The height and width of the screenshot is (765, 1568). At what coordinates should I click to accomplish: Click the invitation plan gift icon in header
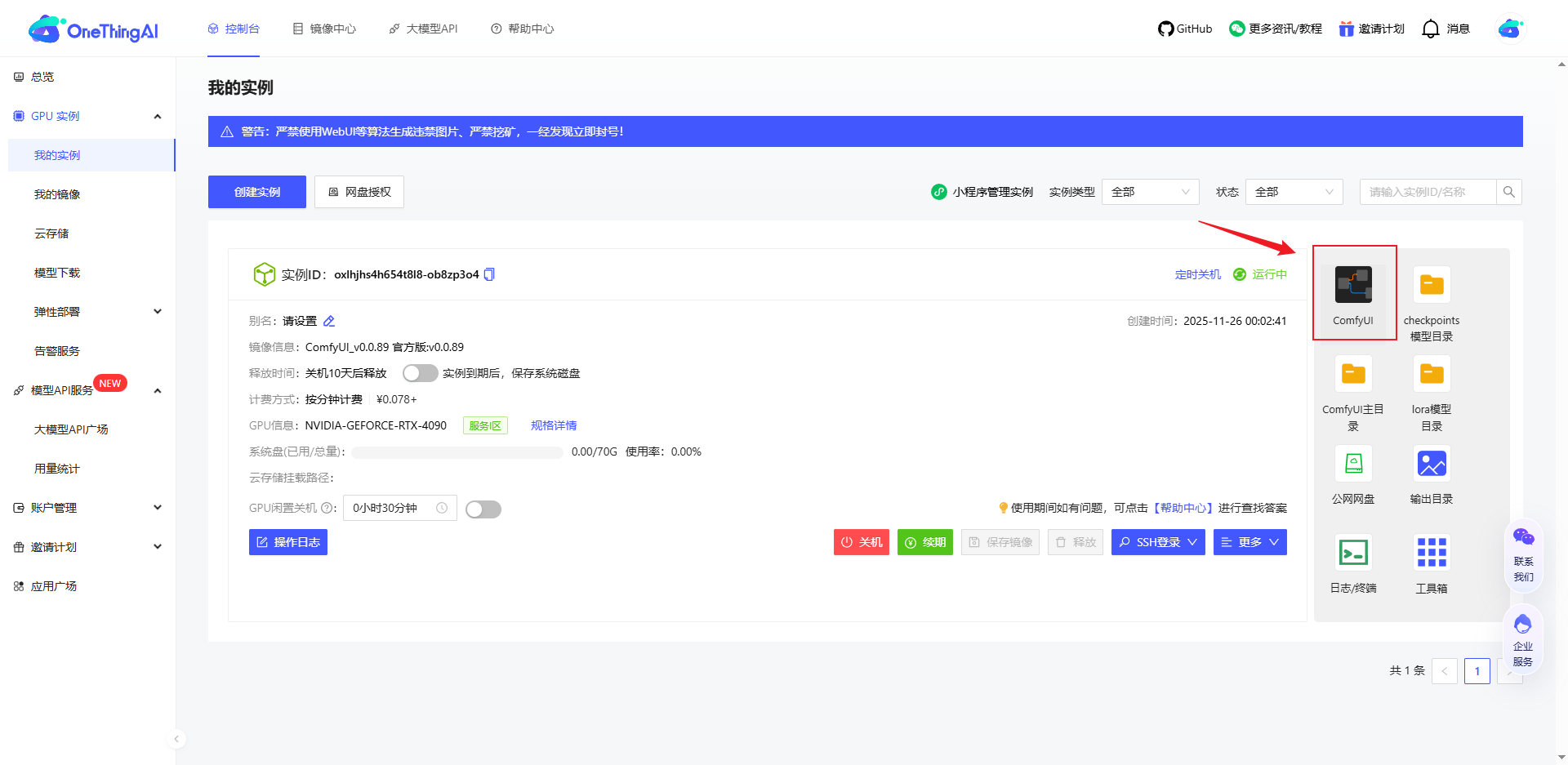1346,29
